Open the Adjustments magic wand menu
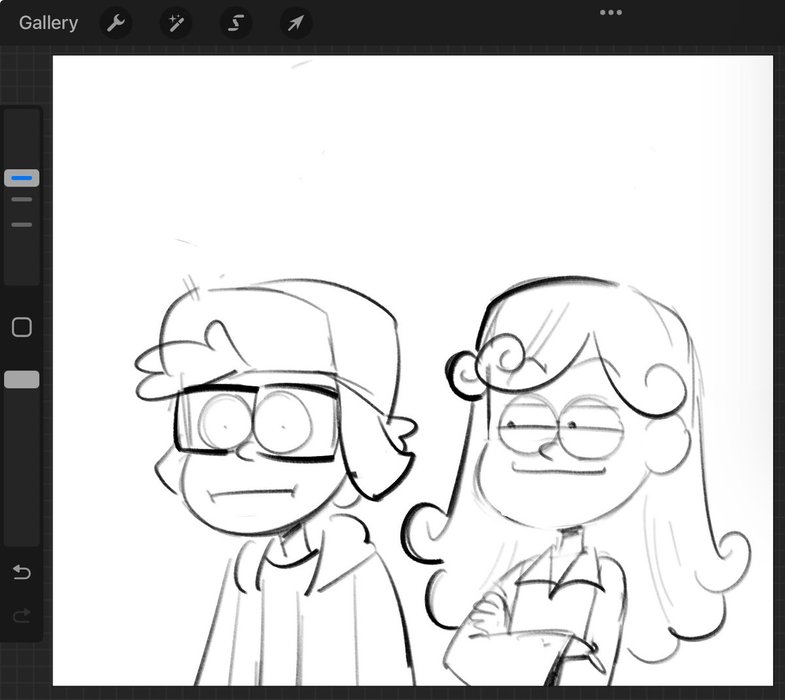 click(176, 23)
